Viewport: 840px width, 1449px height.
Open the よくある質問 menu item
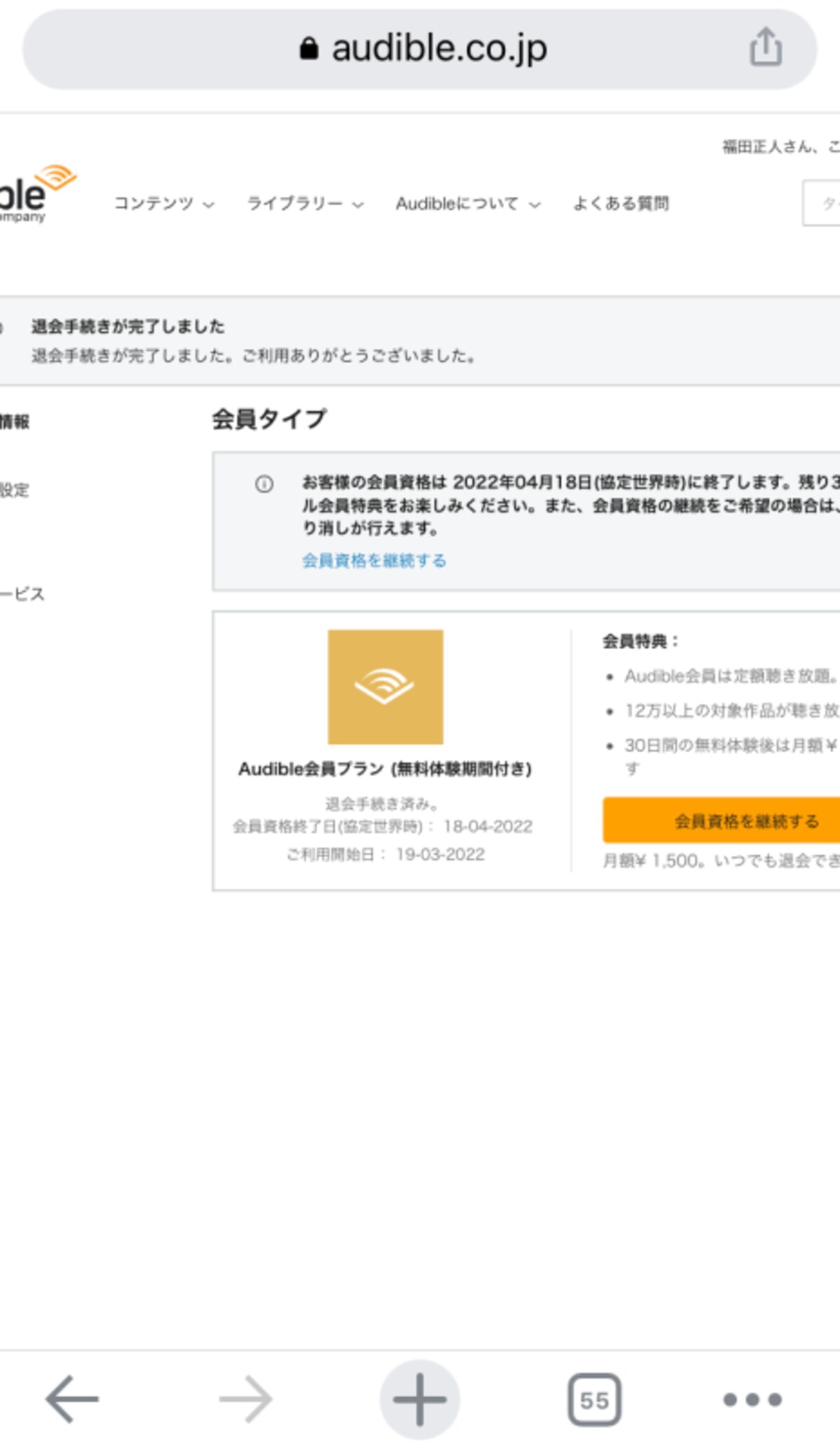tap(621, 204)
